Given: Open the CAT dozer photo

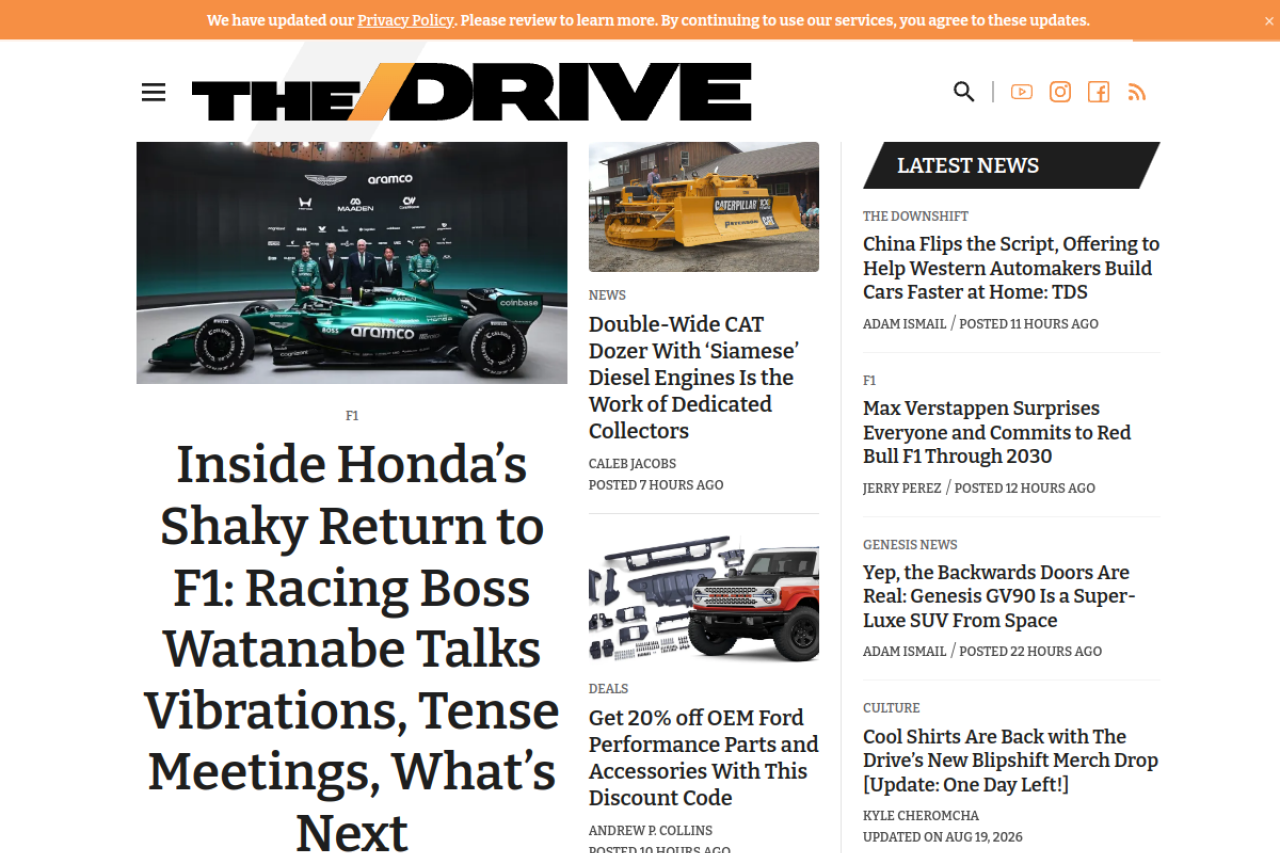Looking at the screenshot, I should pyautogui.click(x=704, y=207).
